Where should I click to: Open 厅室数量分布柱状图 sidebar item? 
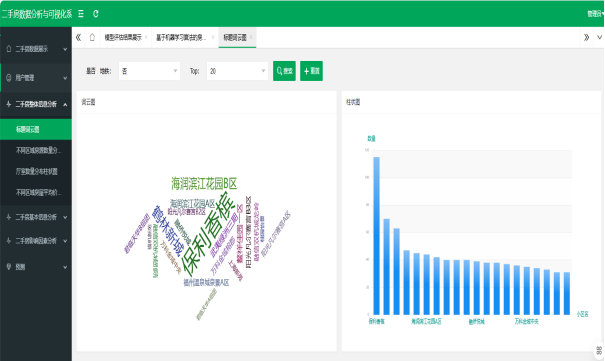point(36,171)
